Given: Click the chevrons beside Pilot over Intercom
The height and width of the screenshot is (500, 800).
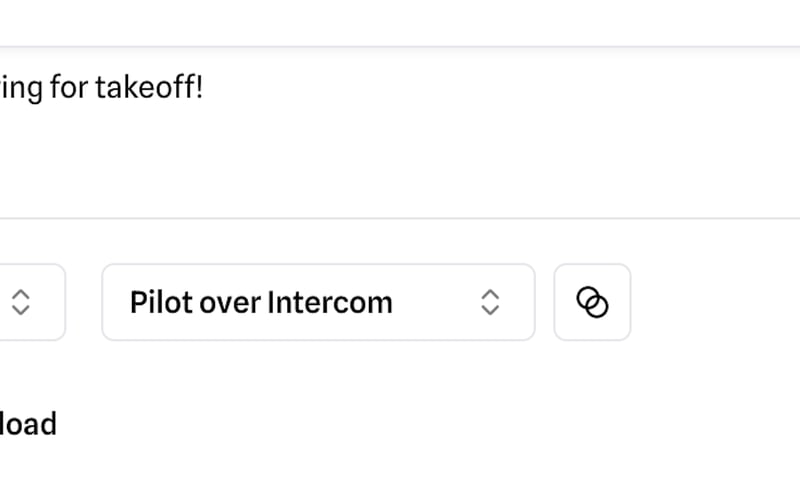Looking at the screenshot, I should (489, 302).
